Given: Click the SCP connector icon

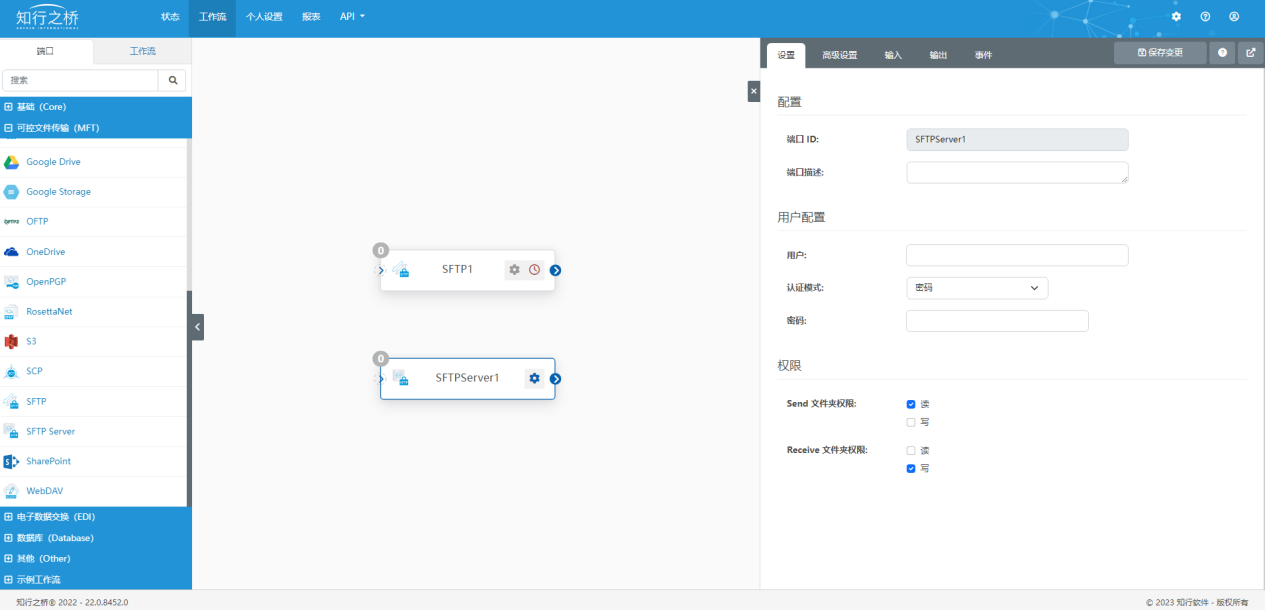Looking at the screenshot, I should coord(12,372).
